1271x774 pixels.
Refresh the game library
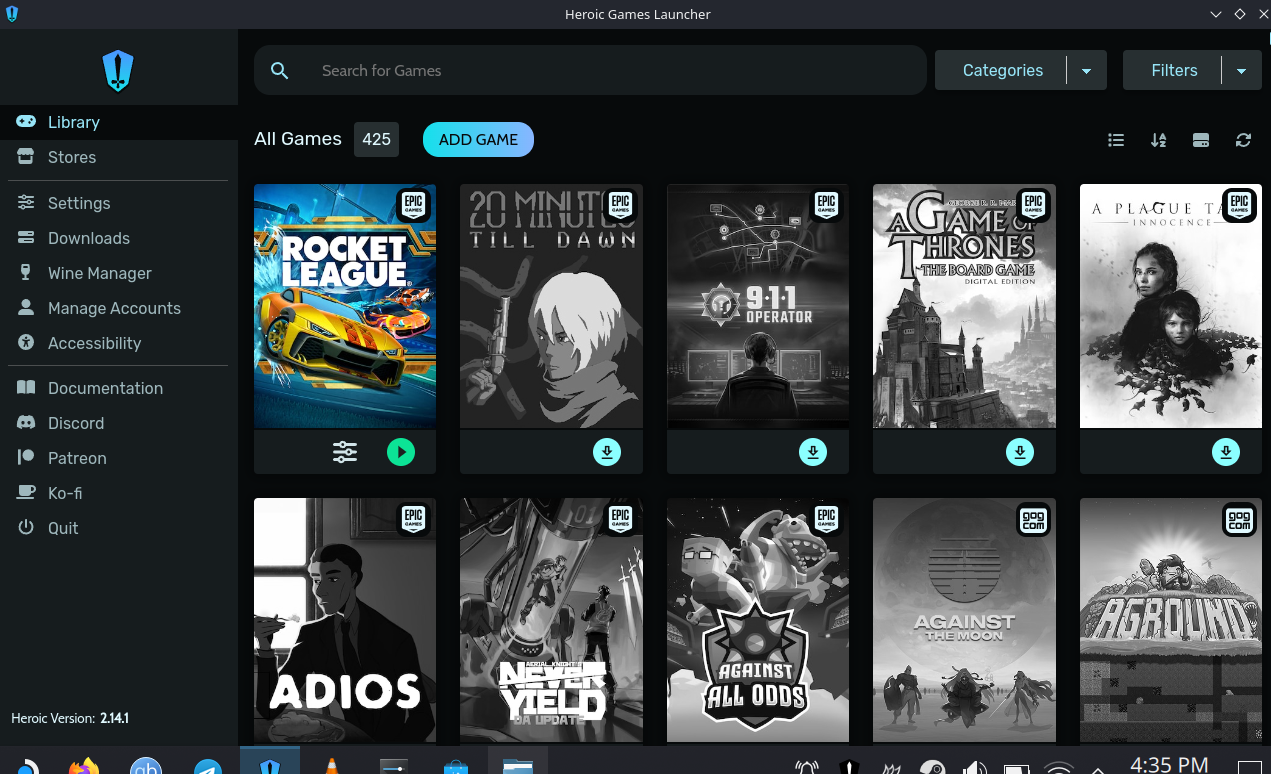1243,140
